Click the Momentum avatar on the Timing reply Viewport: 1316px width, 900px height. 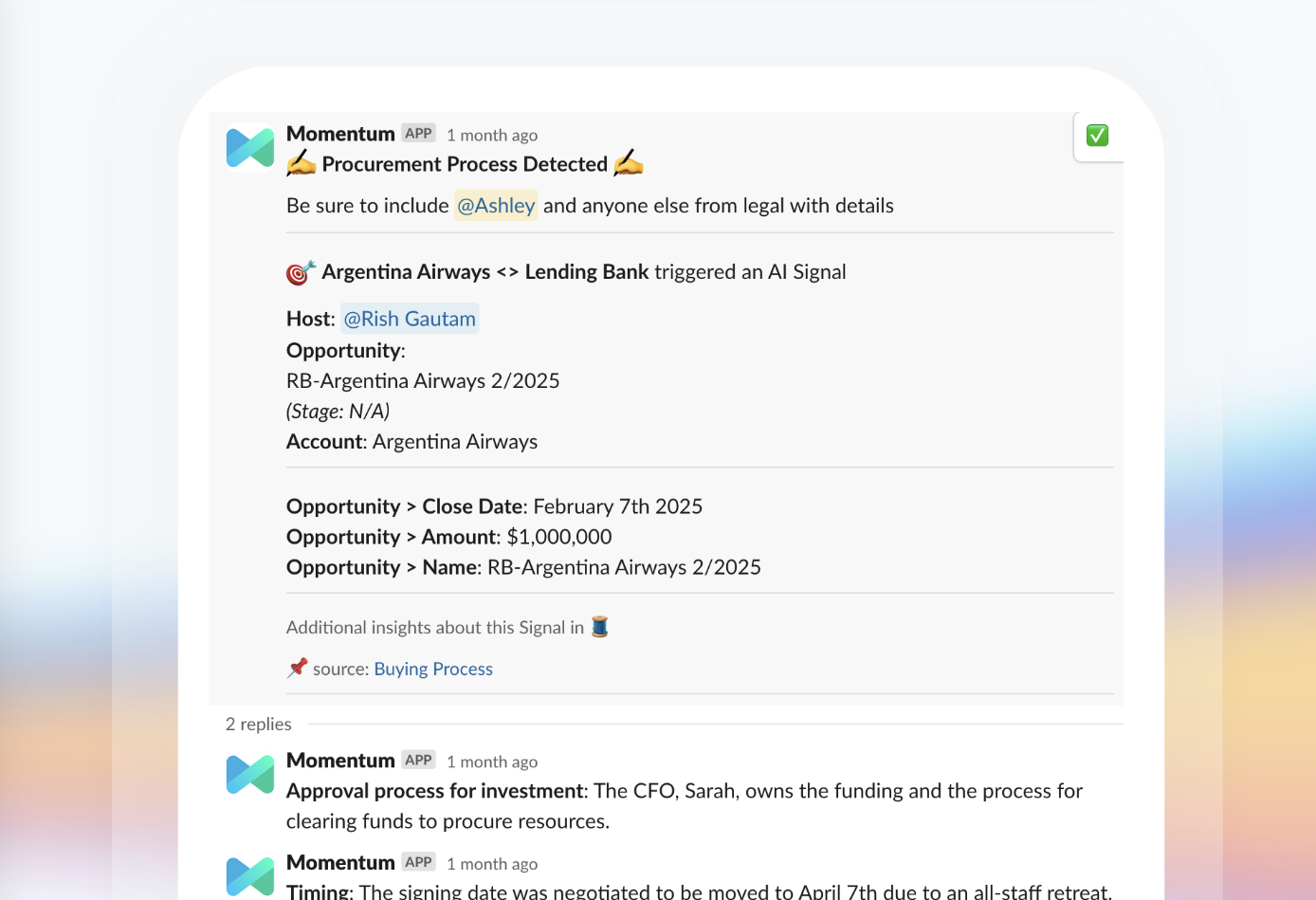pyautogui.click(x=250, y=876)
